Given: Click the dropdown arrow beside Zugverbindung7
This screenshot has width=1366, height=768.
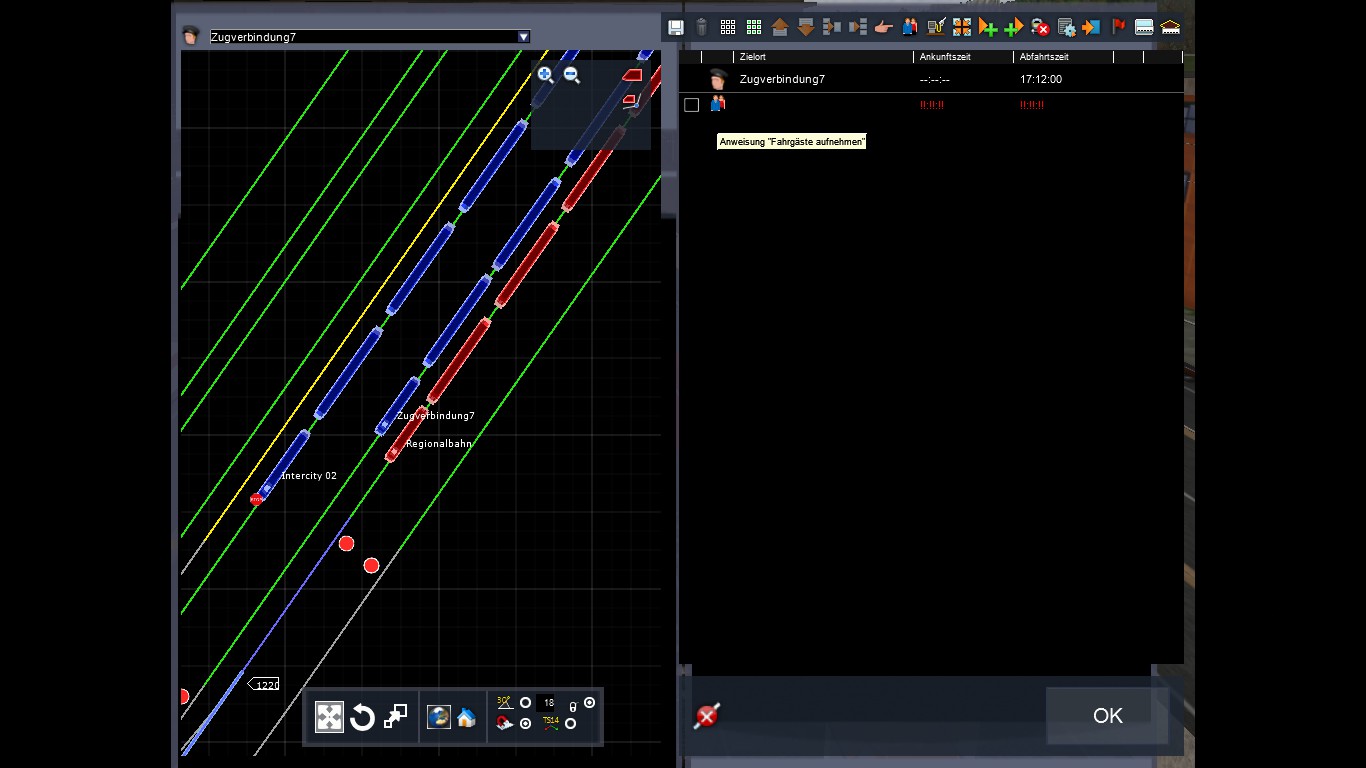Looking at the screenshot, I should (x=523, y=37).
